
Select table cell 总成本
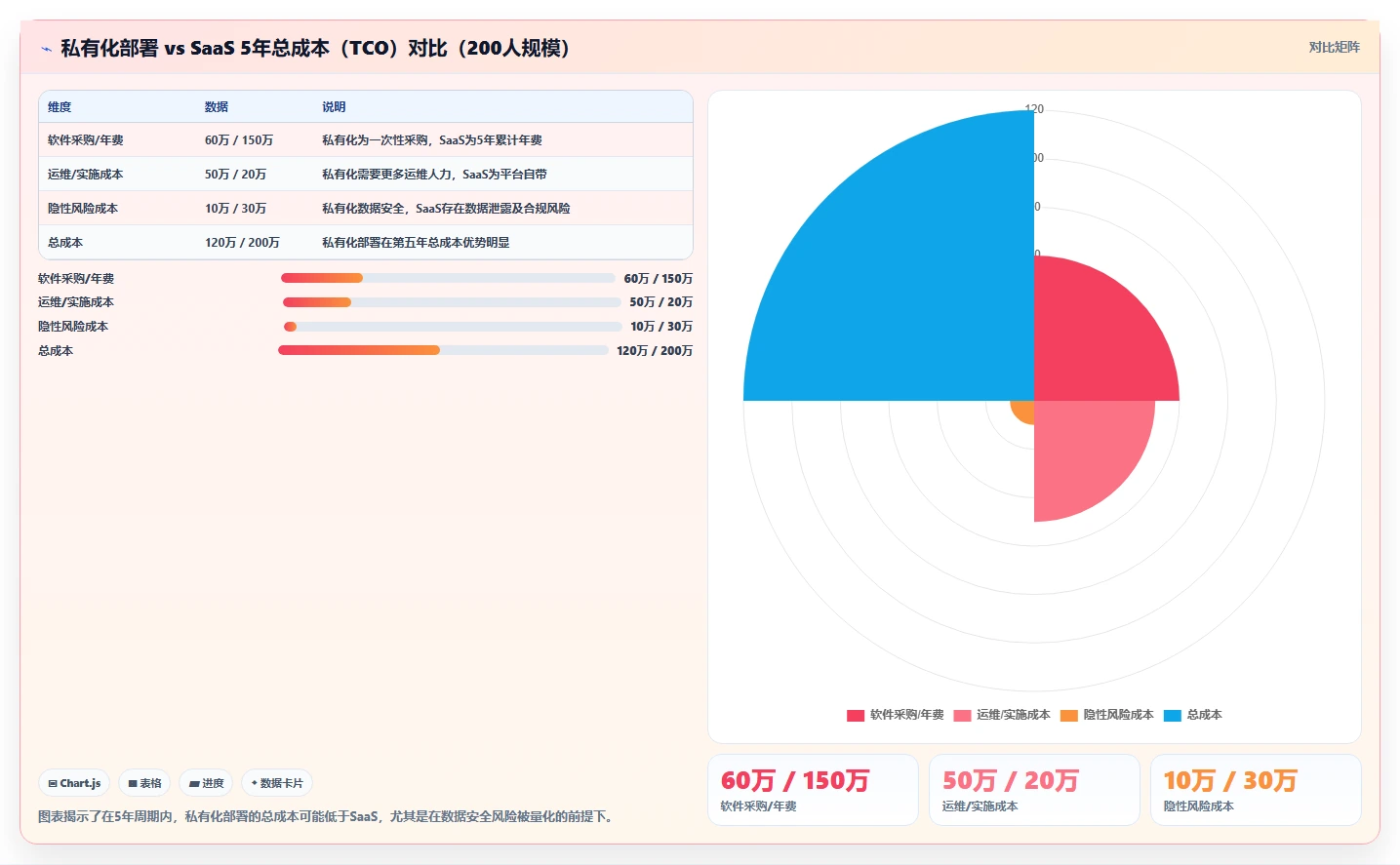(x=65, y=243)
